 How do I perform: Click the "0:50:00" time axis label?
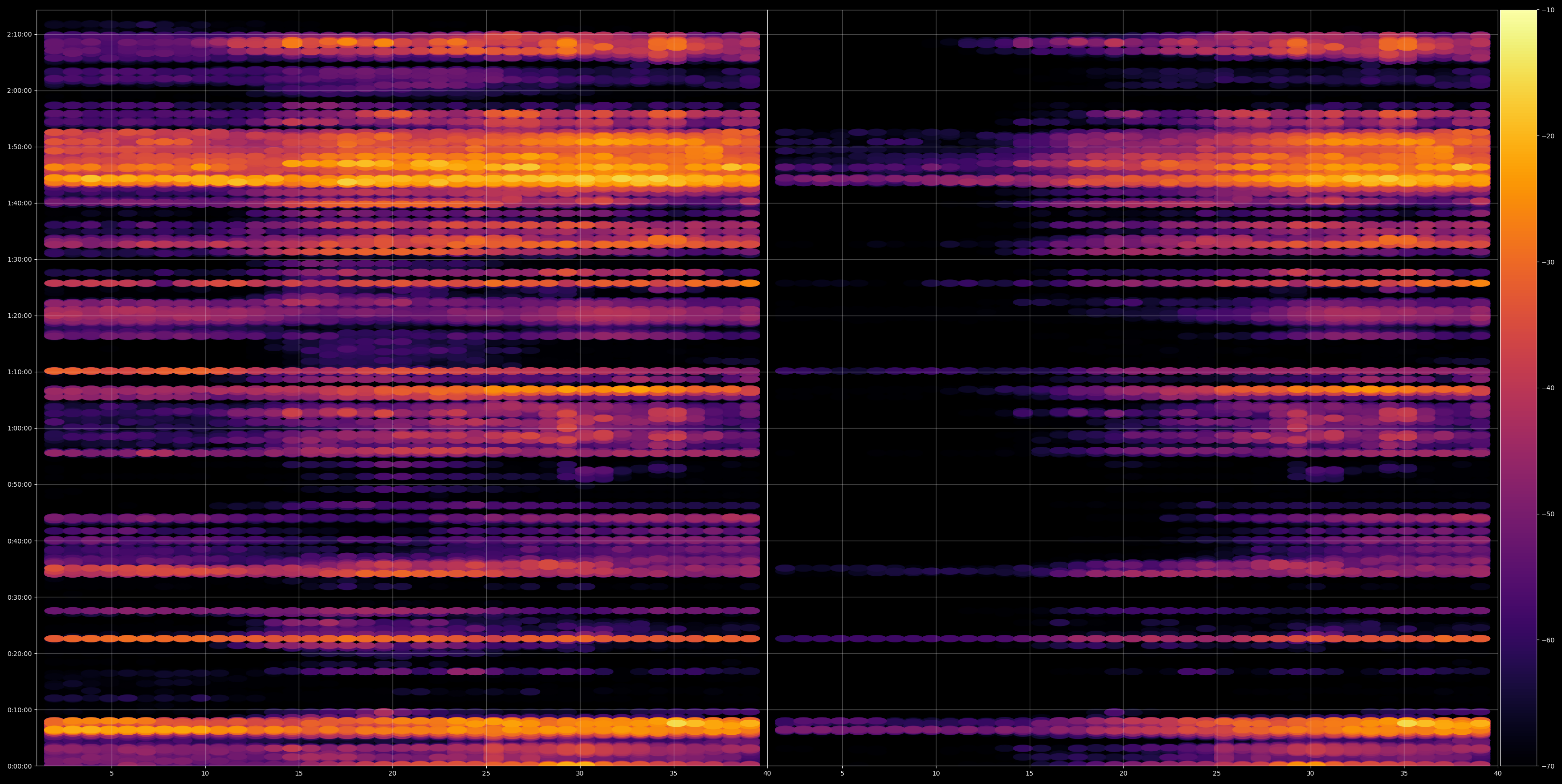tap(19, 484)
